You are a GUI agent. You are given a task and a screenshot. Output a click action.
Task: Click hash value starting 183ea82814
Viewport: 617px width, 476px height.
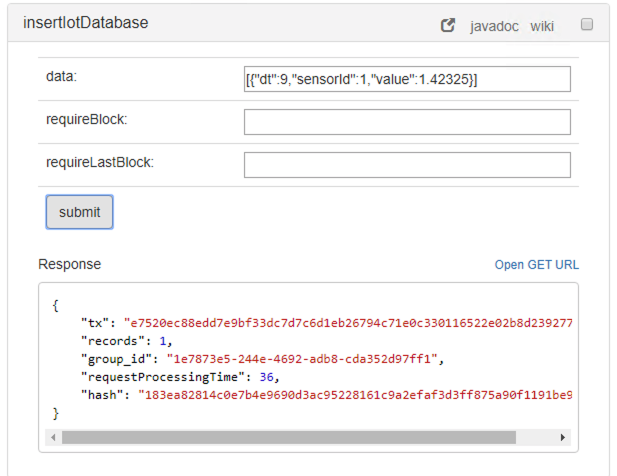pyautogui.click(x=355, y=395)
